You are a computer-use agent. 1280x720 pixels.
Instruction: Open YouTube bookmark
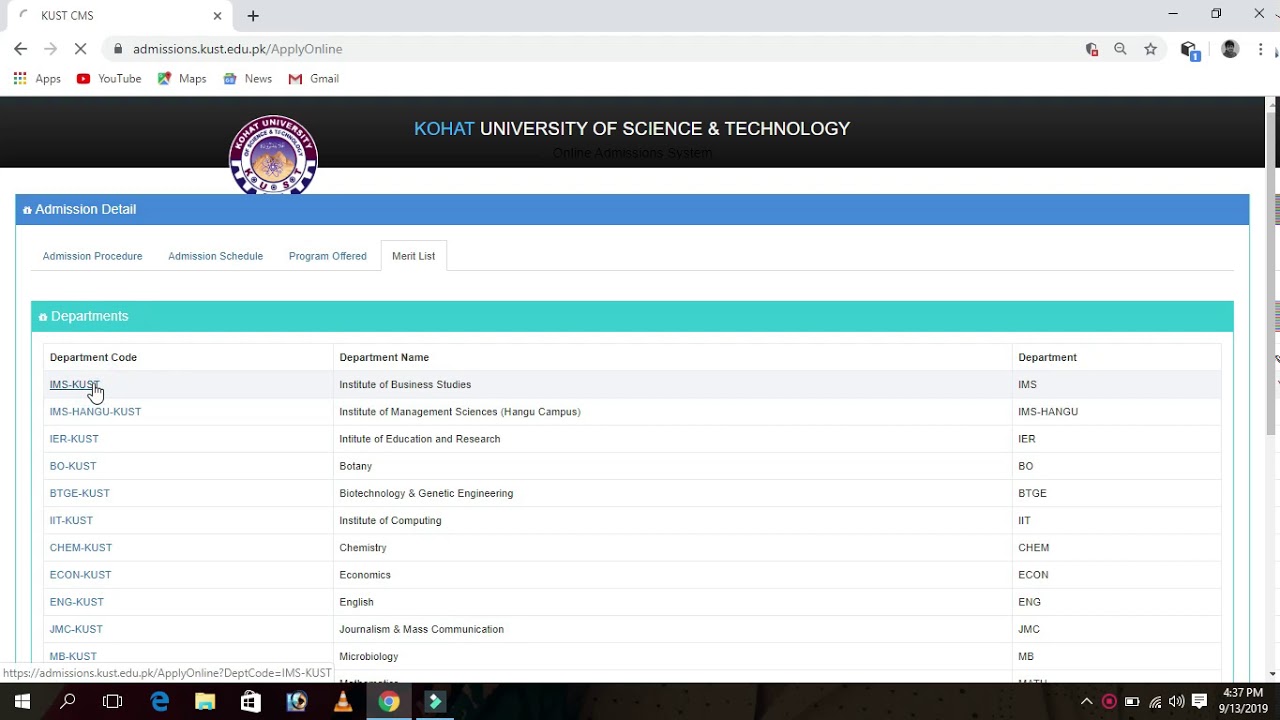click(109, 79)
